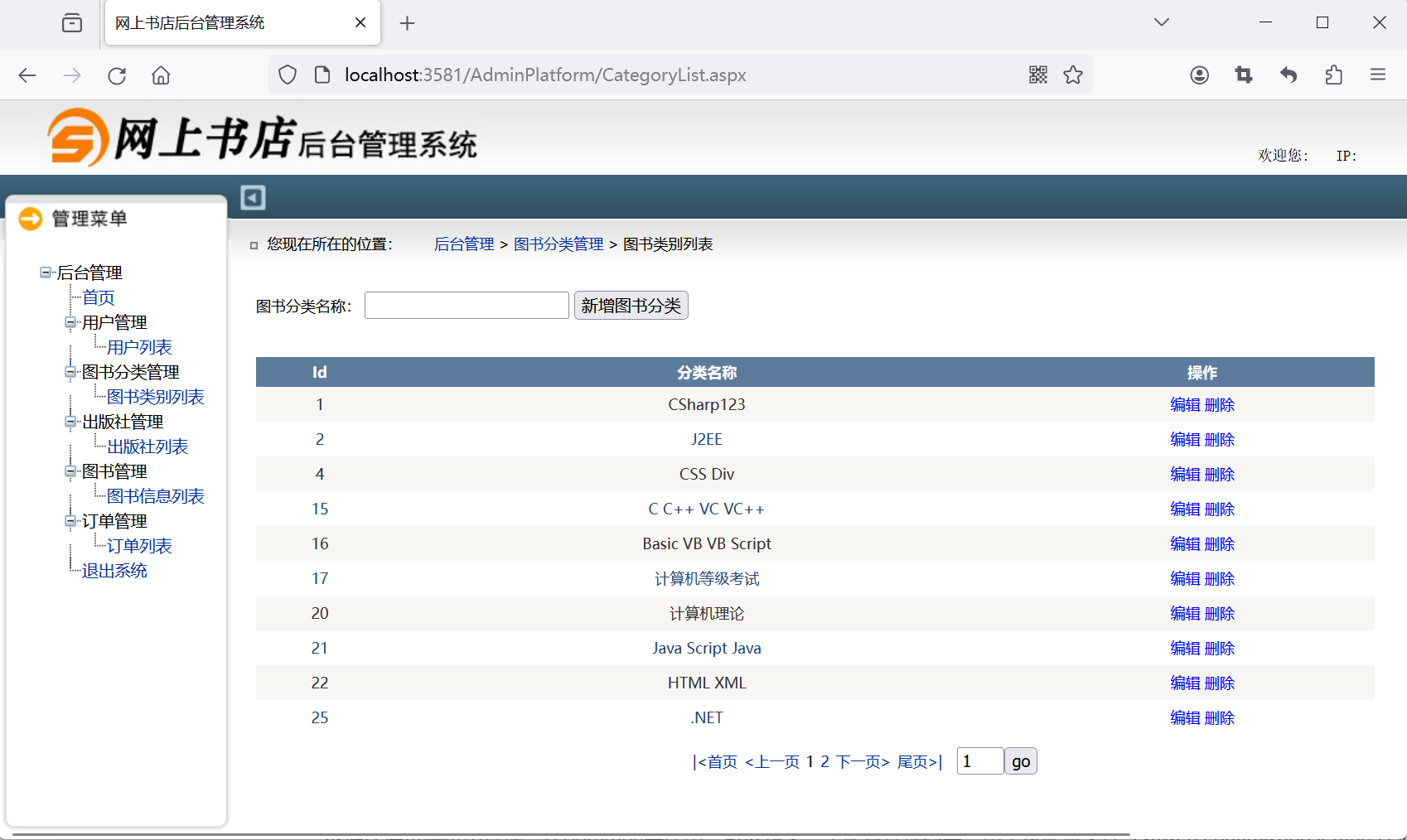The image size is (1407, 840).
Task: Collapse the 后台管理 root tree node
Action: coord(45,272)
